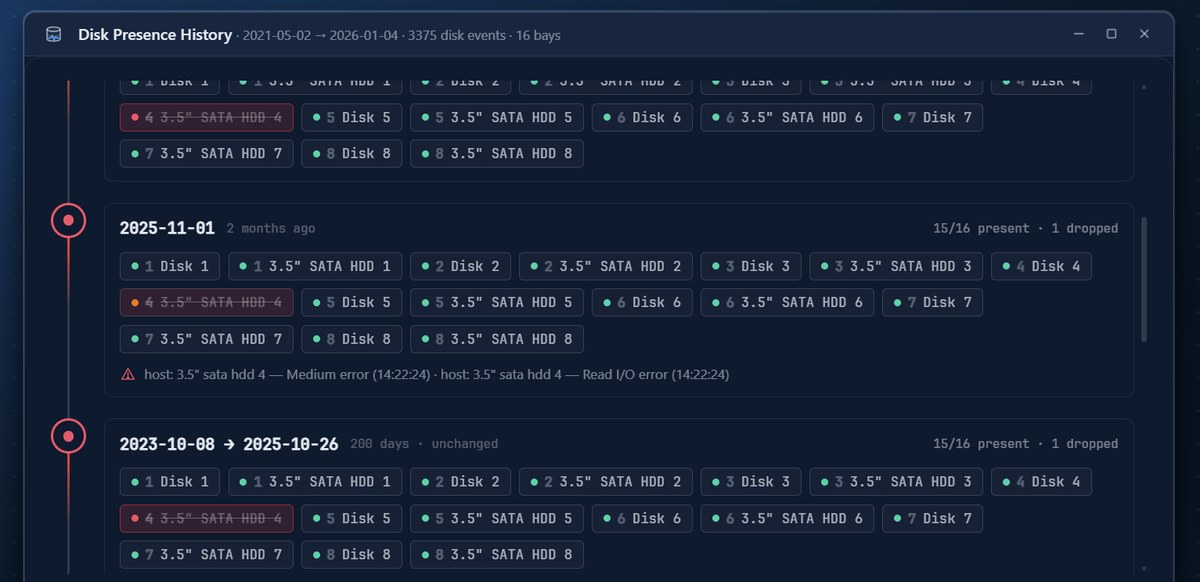
Task: Minimize the Disk Presence History window
Action: (x=1077, y=34)
